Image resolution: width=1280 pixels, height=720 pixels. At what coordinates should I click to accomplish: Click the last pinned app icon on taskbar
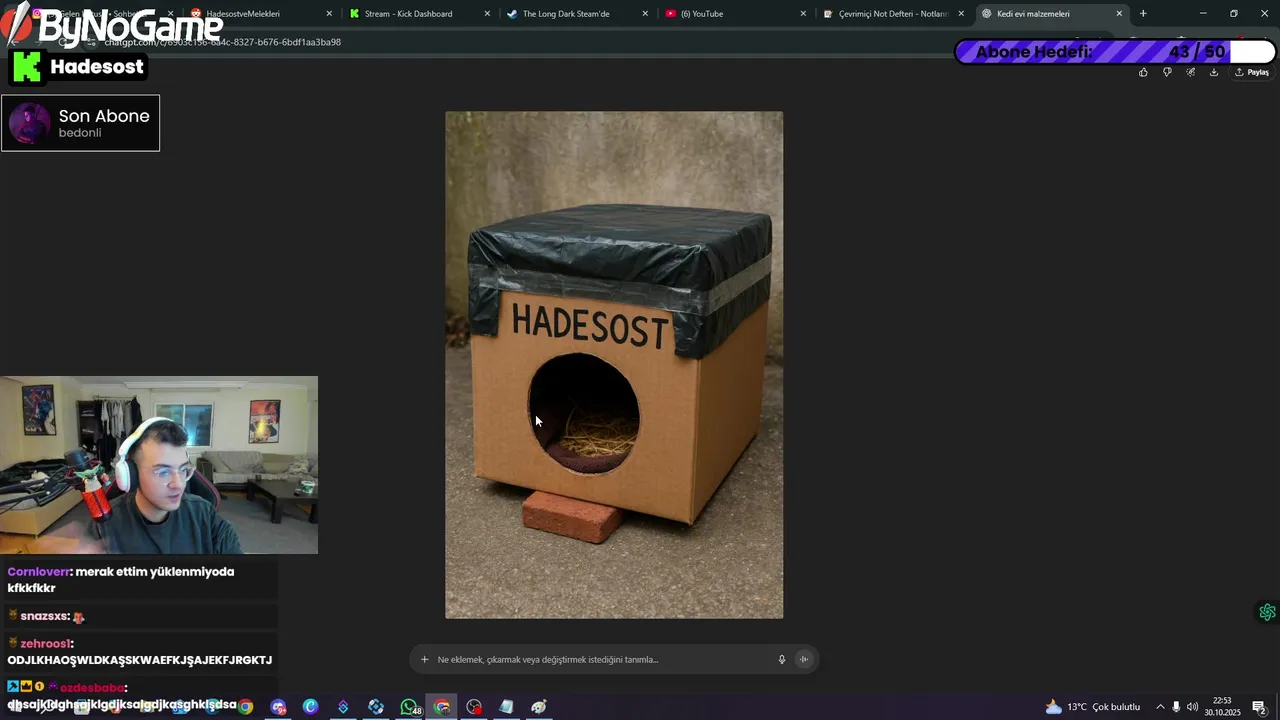click(x=539, y=707)
